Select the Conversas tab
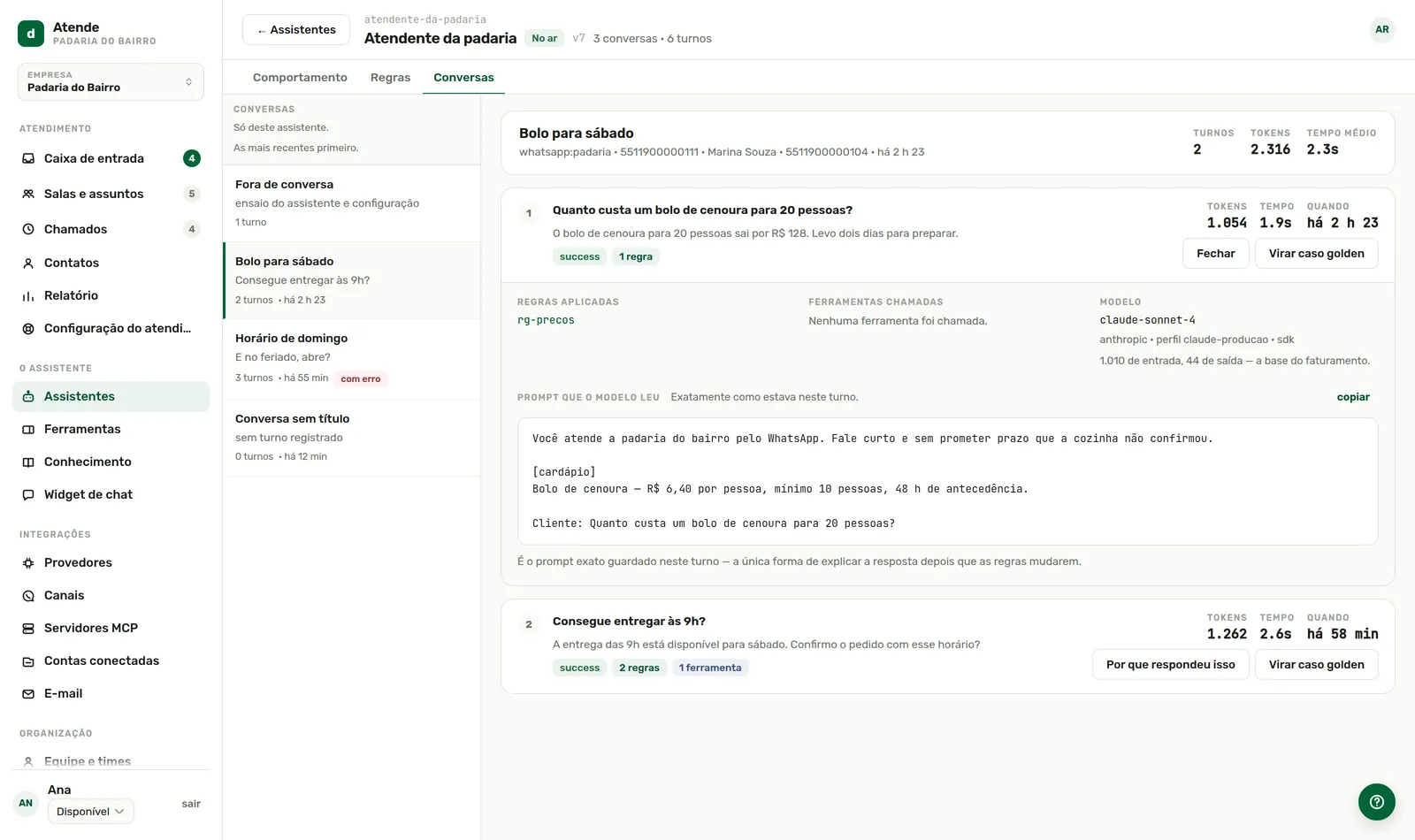The height and width of the screenshot is (840, 1415). [463, 77]
